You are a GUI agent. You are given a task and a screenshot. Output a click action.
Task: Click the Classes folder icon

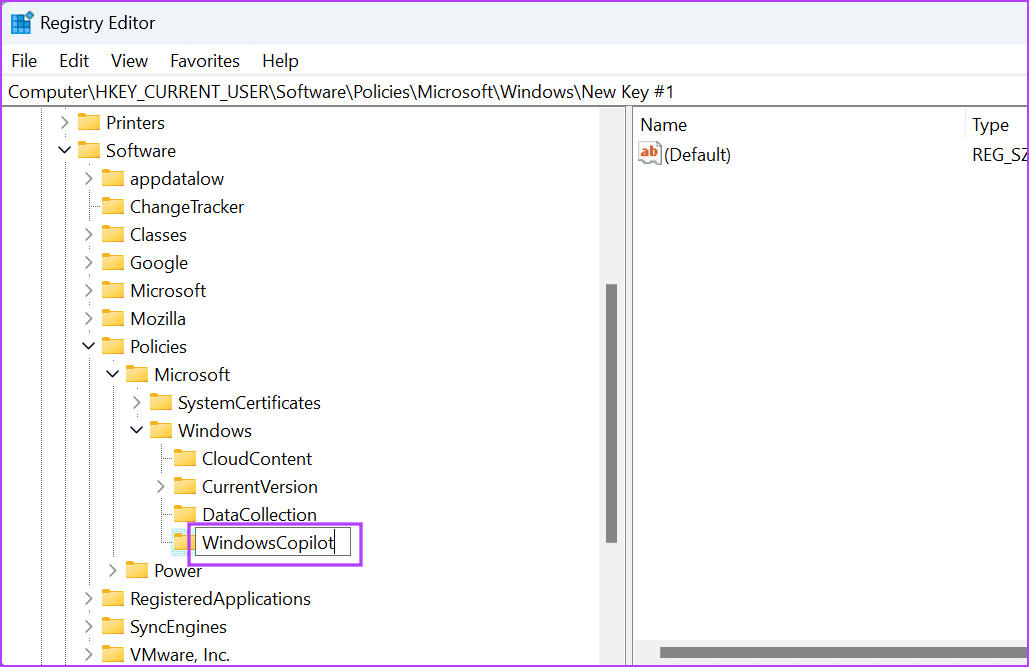click(x=113, y=234)
